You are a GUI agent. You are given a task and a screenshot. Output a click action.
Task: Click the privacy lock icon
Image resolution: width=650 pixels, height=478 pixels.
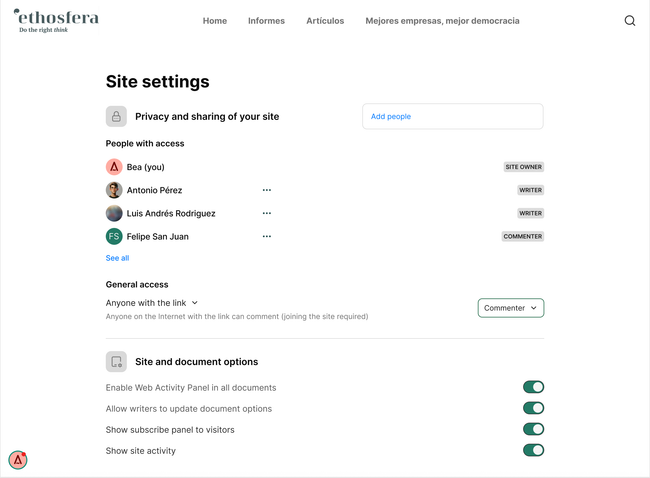pyautogui.click(x=116, y=116)
